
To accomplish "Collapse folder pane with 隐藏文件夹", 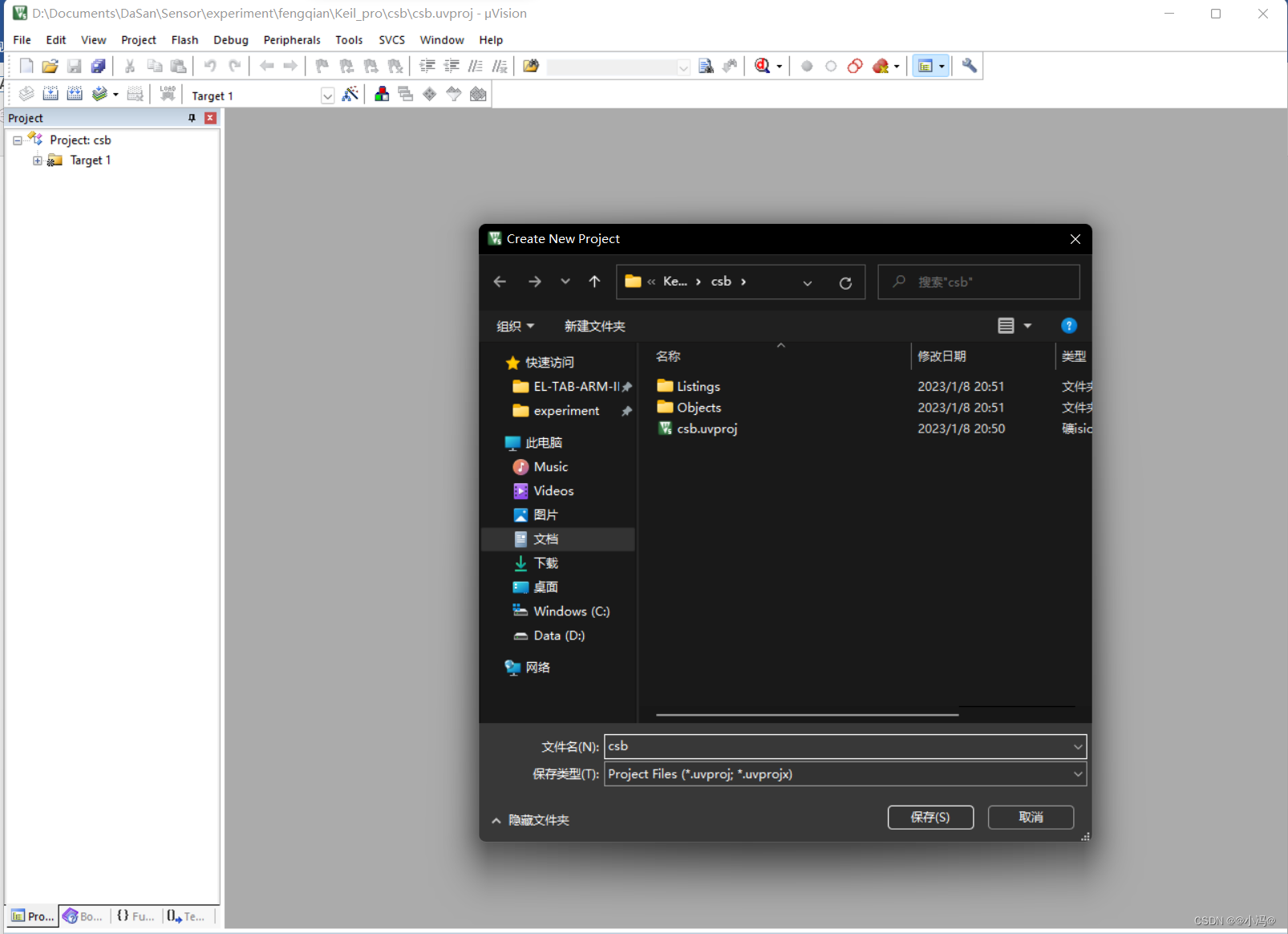I will point(530,820).
